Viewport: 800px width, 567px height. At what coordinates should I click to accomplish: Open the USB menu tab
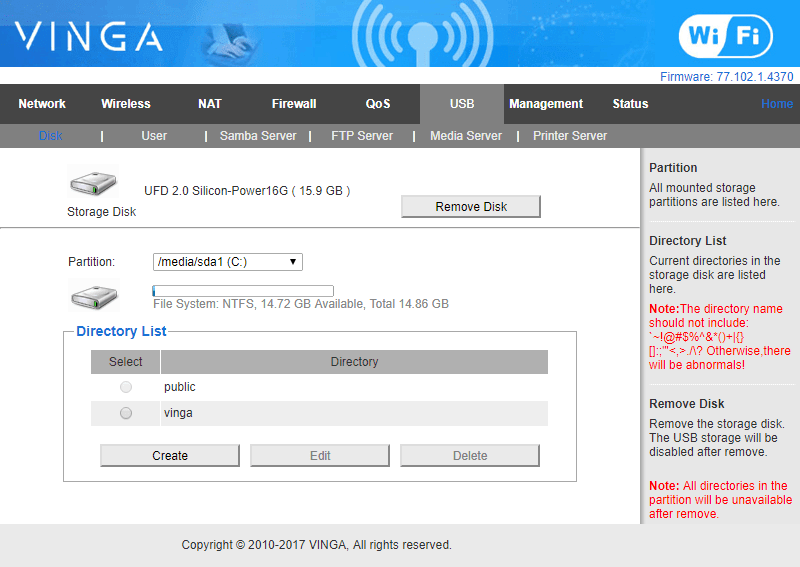click(x=462, y=104)
